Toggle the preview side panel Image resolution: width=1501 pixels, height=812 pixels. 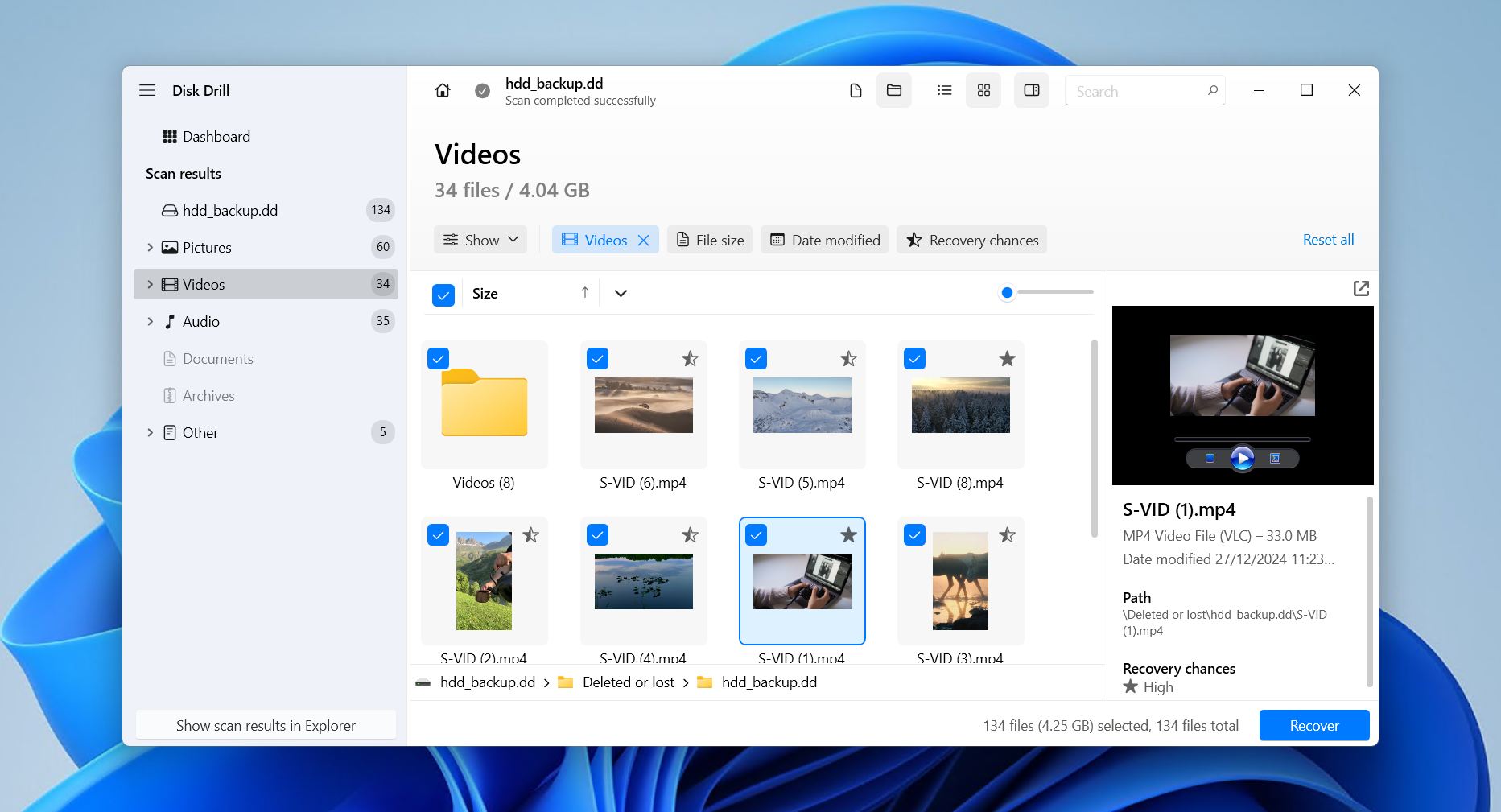[x=1031, y=90]
